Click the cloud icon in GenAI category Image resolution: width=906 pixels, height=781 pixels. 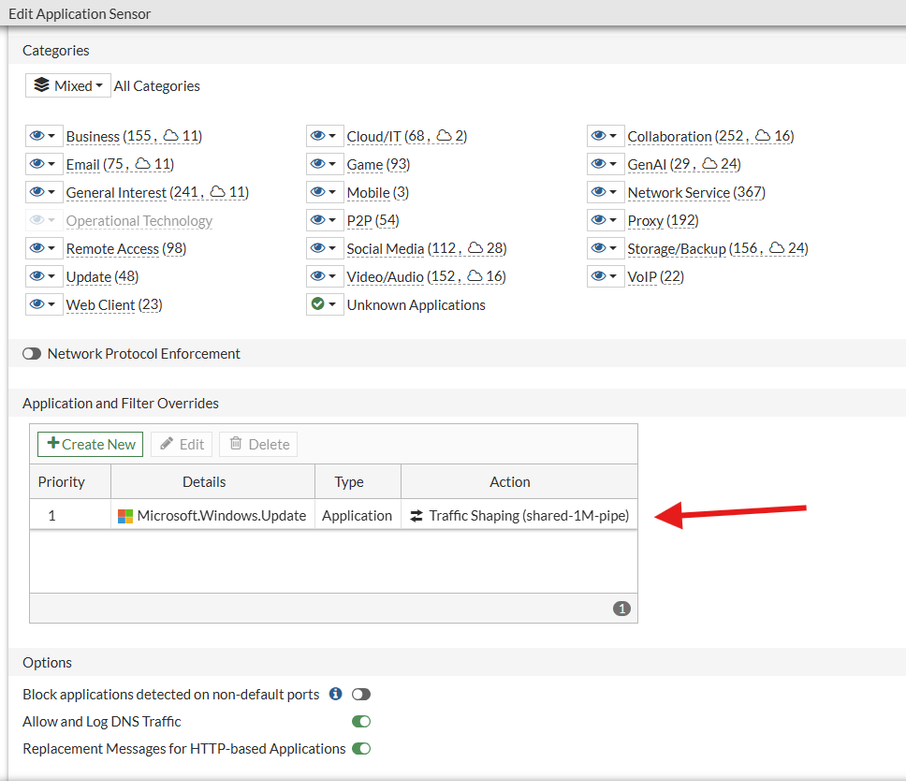click(x=710, y=163)
